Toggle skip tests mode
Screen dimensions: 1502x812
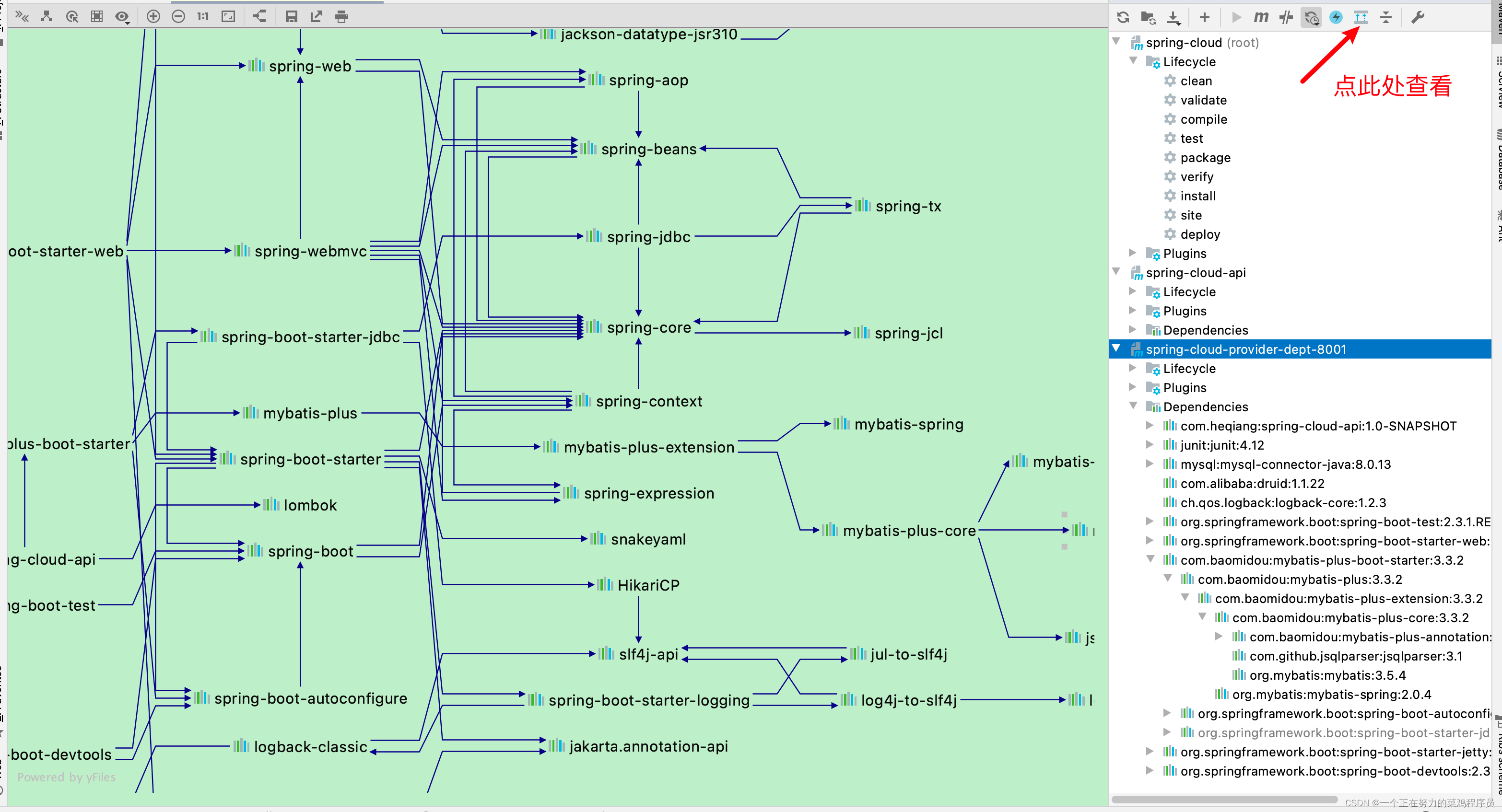point(1336,17)
